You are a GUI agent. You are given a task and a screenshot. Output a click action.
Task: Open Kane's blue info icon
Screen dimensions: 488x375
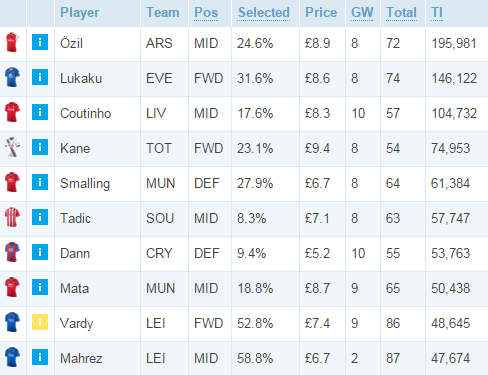[40, 147]
